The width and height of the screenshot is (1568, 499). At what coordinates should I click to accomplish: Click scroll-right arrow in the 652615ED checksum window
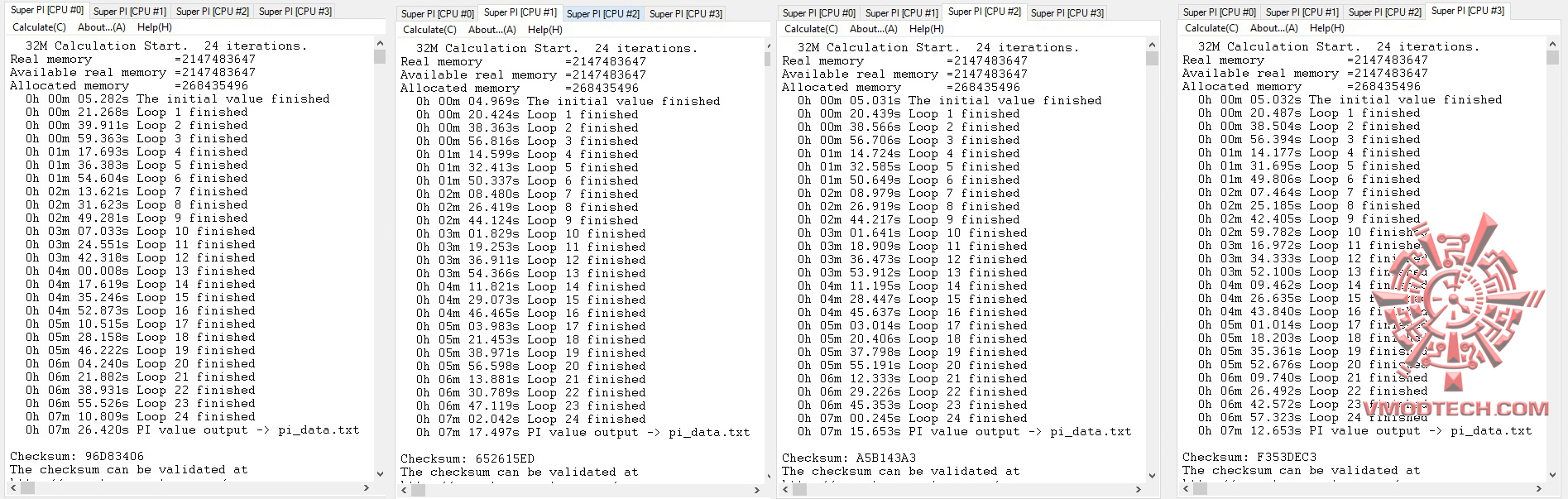pyautogui.click(x=757, y=490)
